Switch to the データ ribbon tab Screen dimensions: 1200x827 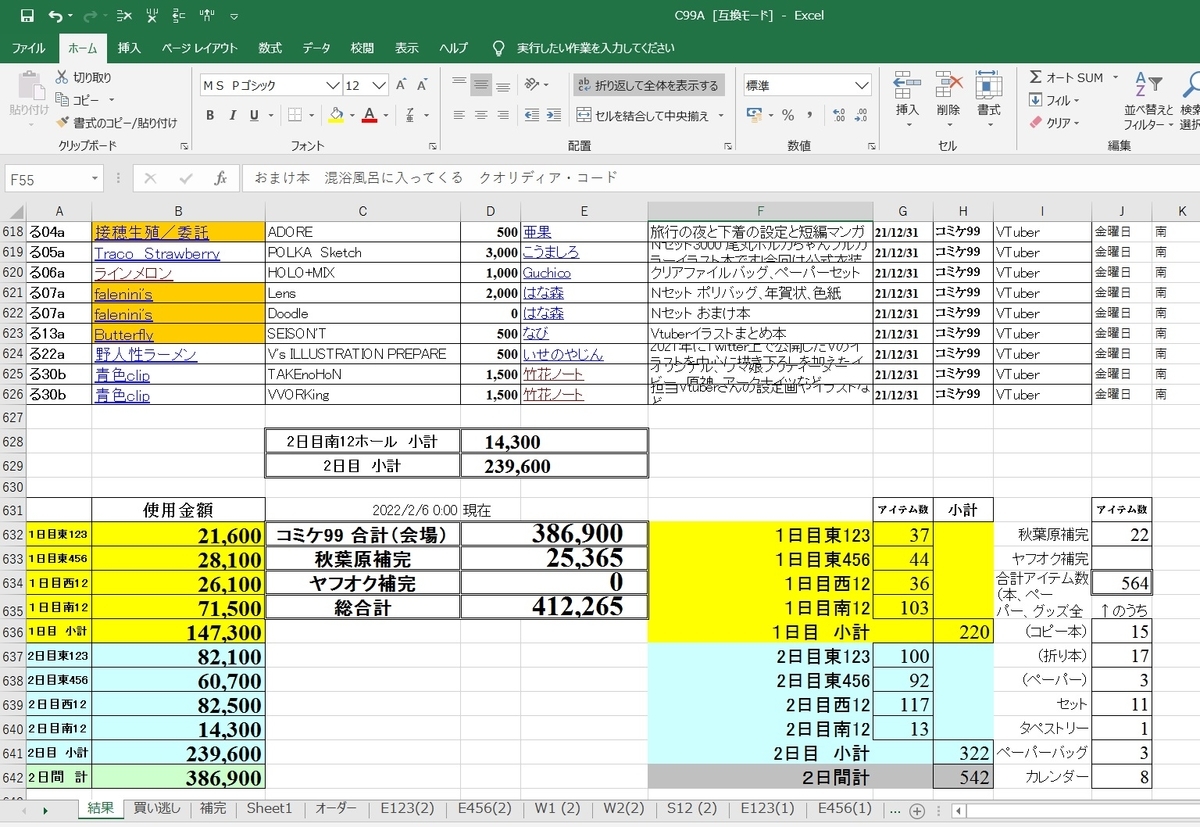[x=316, y=48]
